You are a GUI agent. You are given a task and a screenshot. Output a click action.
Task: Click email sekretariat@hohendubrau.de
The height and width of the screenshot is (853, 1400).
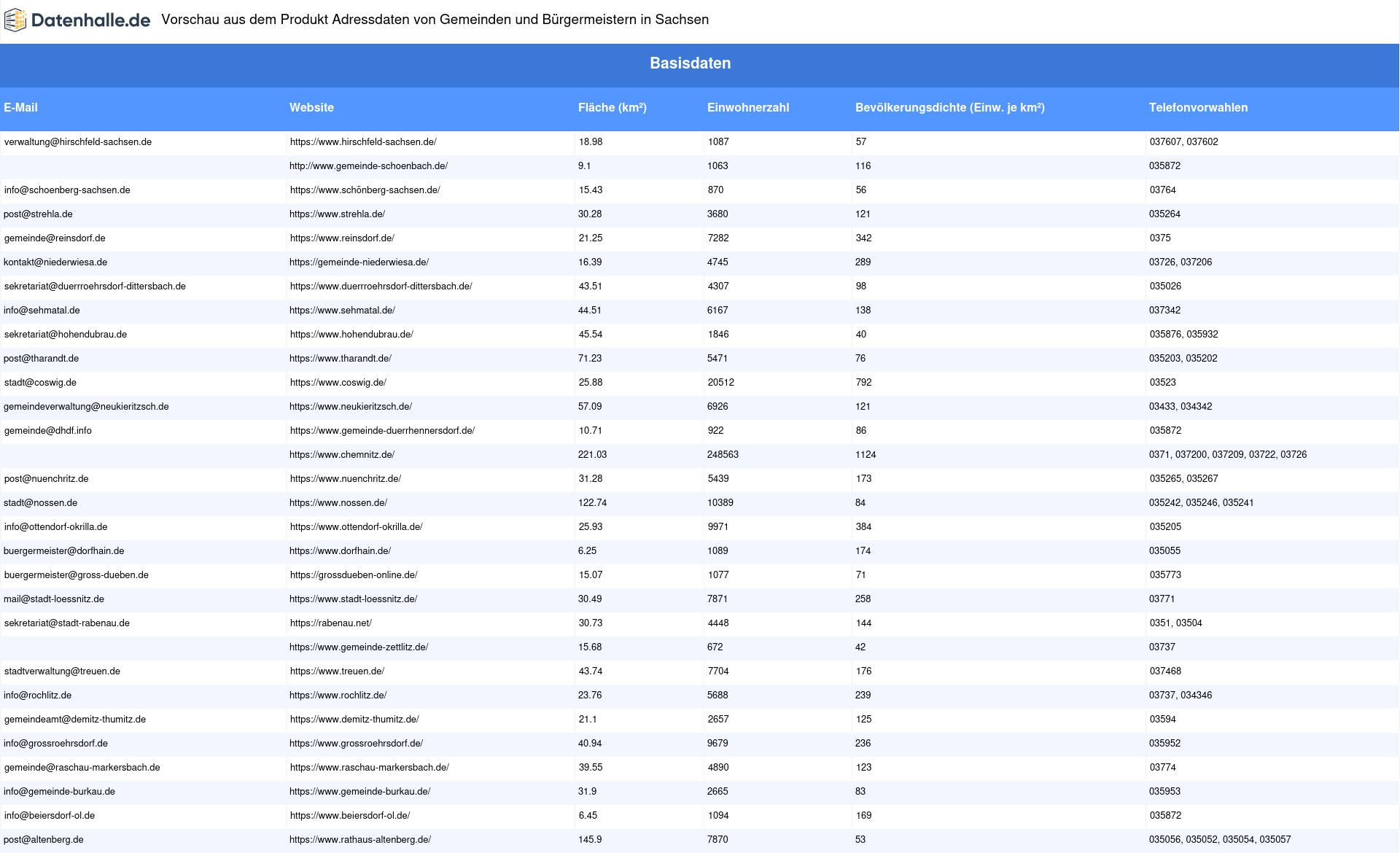point(66,335)
